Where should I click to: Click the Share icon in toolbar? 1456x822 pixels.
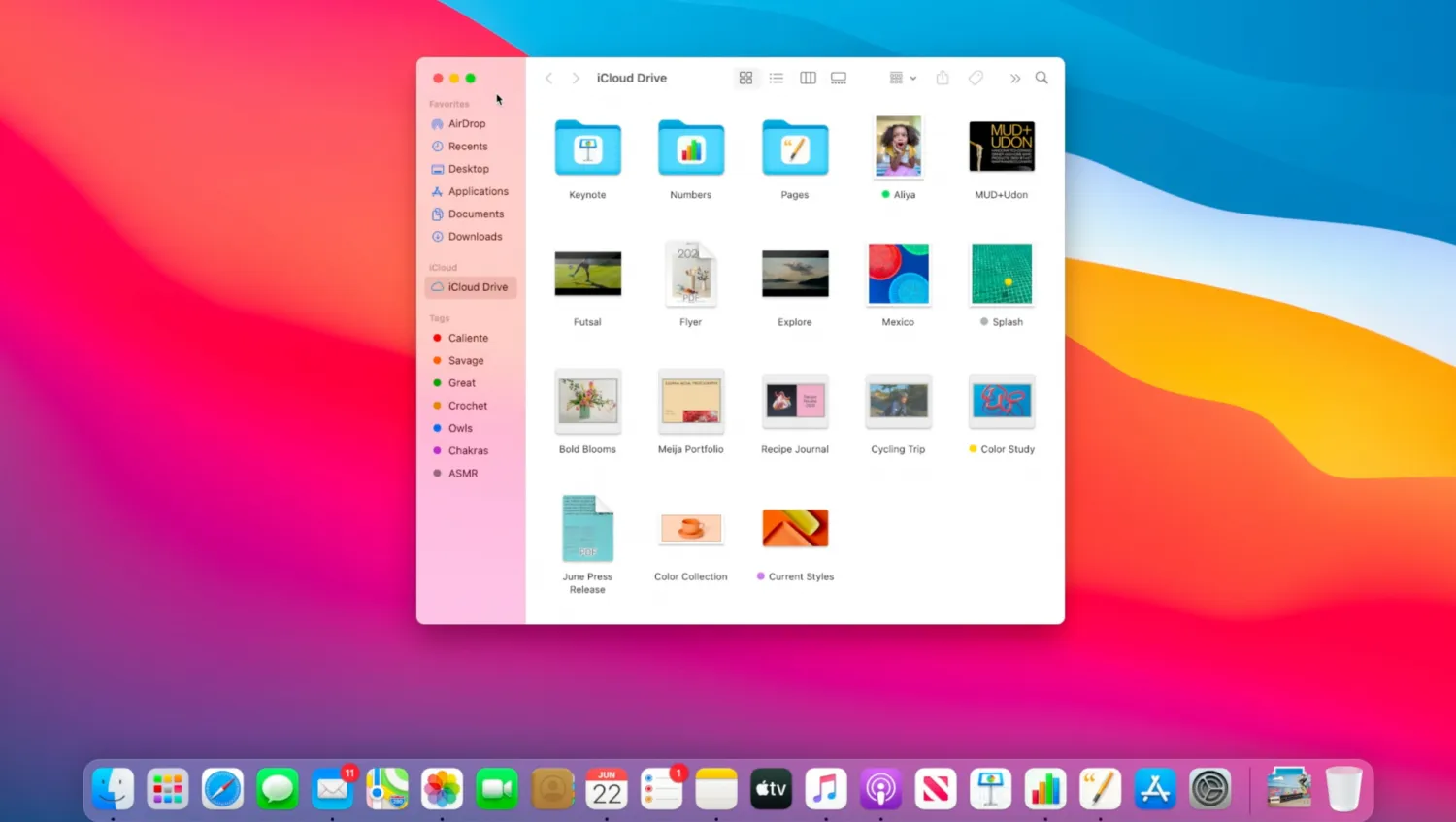(943, 78)
